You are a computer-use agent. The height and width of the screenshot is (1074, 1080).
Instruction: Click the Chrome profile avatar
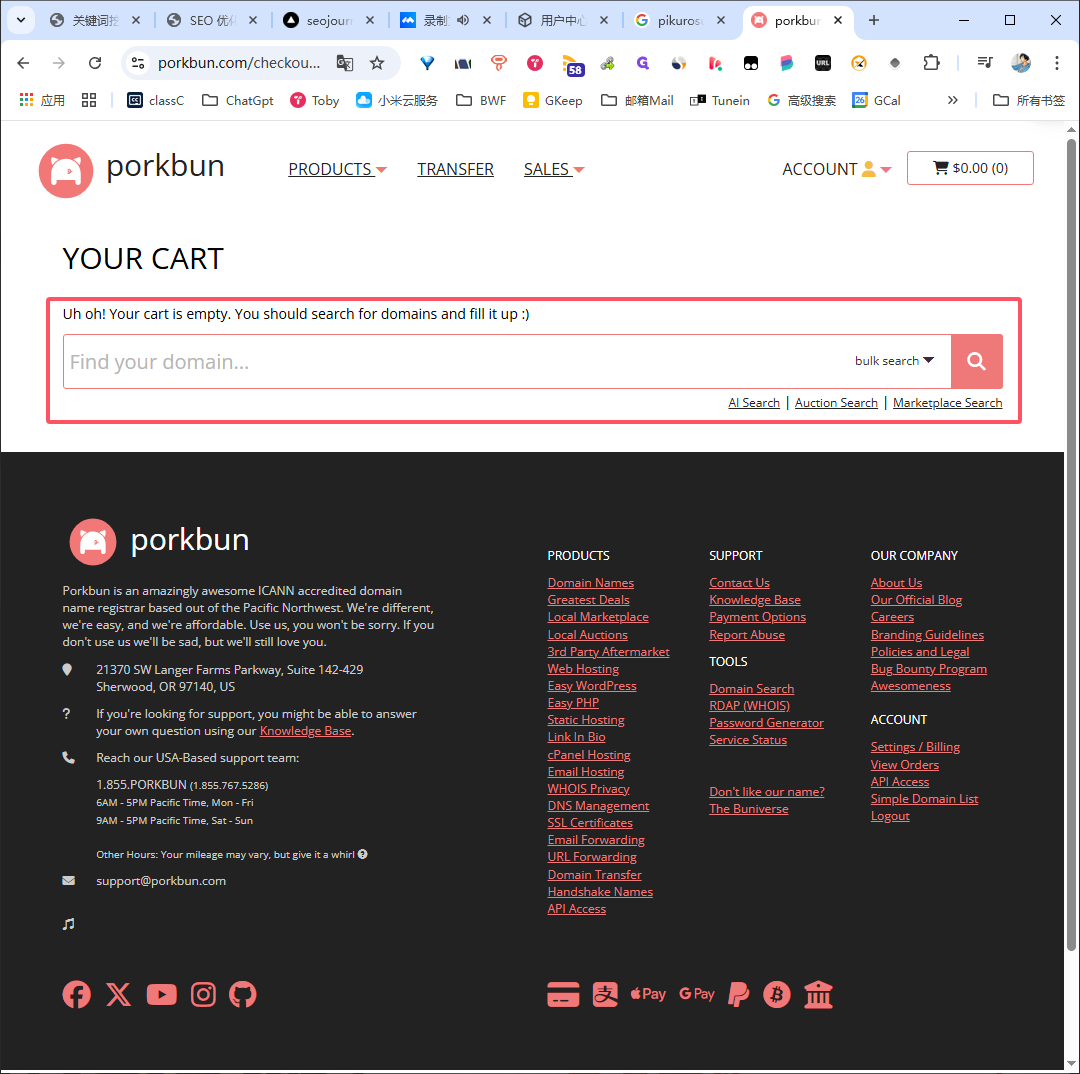1021,63
